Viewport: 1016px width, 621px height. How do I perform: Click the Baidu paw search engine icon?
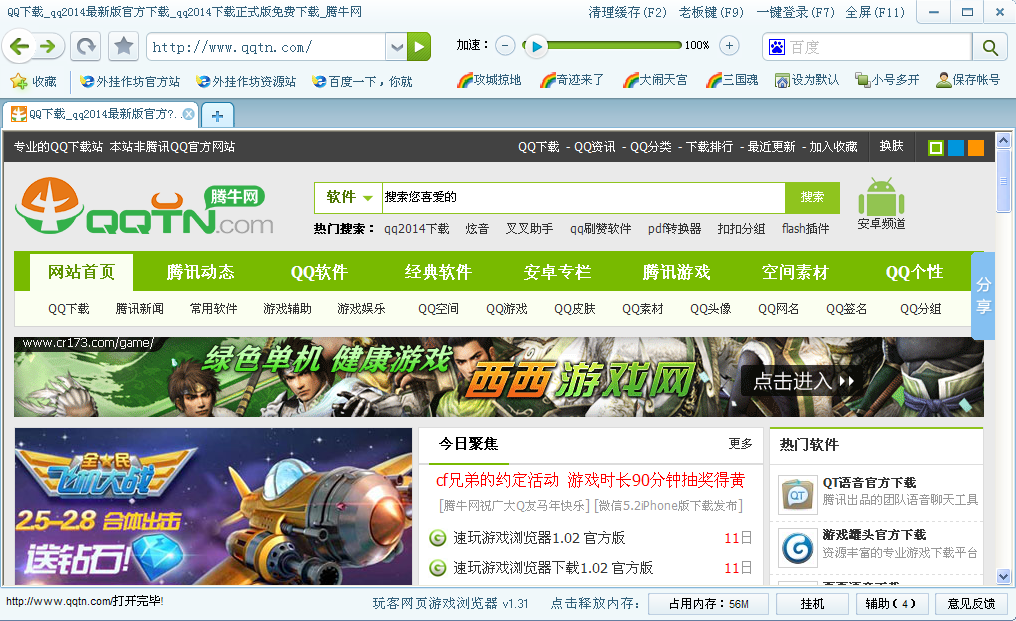777,47
